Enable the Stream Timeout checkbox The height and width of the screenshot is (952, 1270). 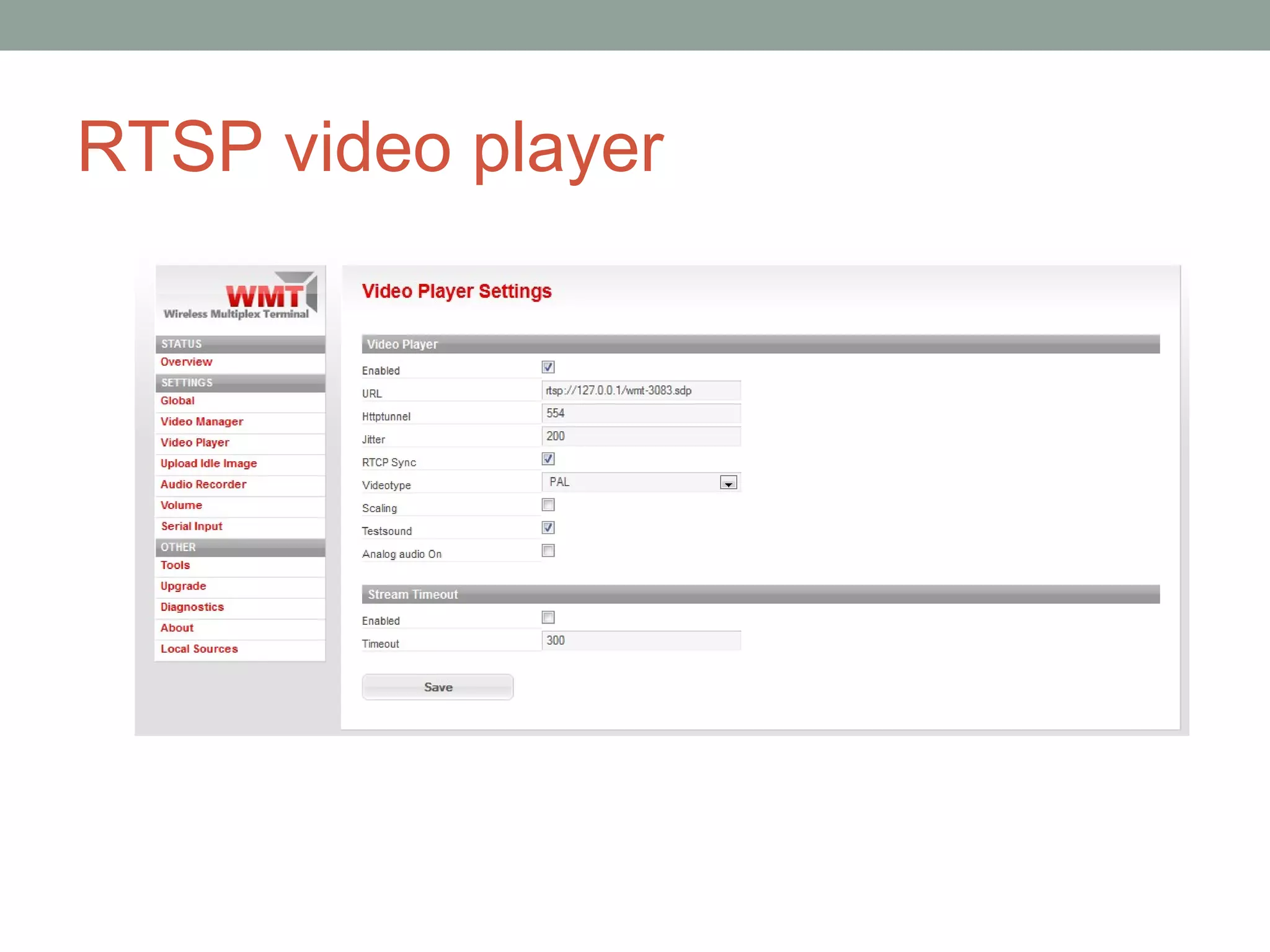coord(548,617)
